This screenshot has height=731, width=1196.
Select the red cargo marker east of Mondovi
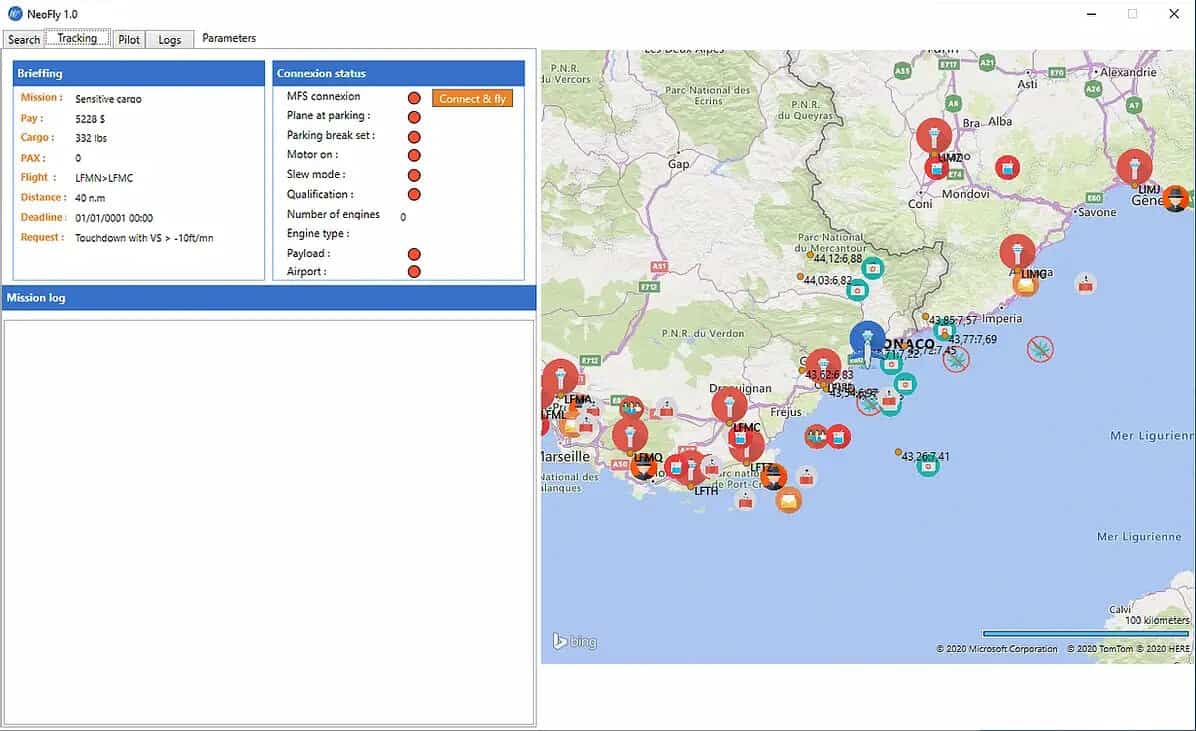(x=1008, y=168)
